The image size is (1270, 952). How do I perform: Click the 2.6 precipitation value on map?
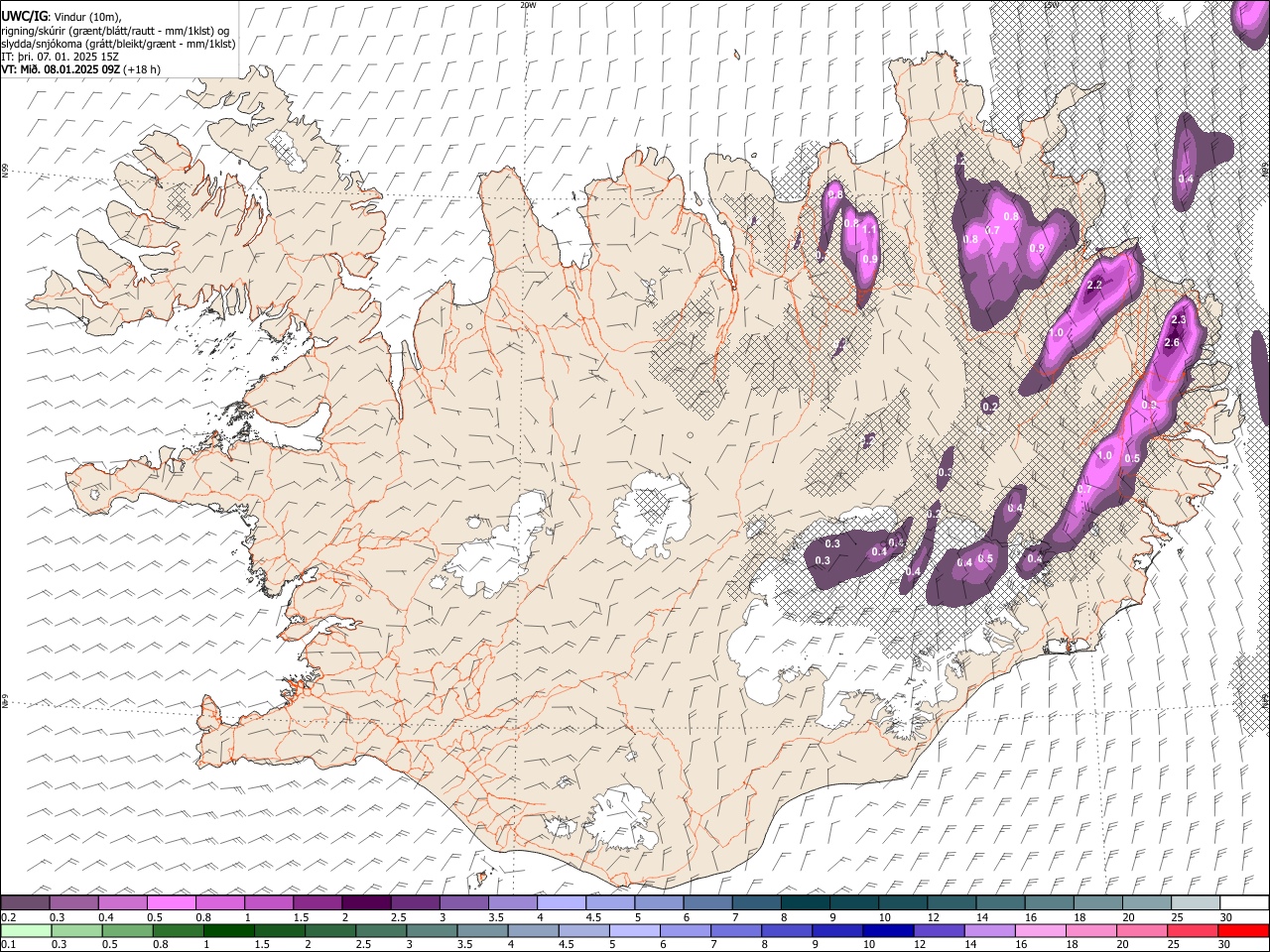[1171, 343]
